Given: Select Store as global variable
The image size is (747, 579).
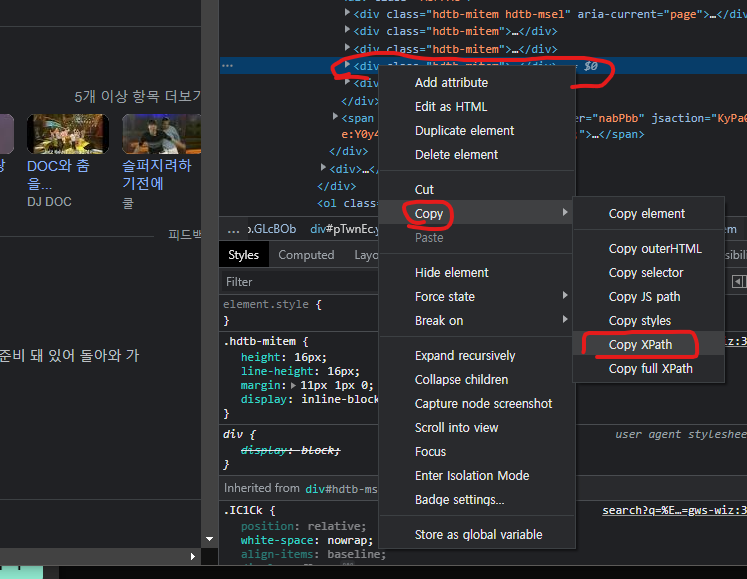Looking at the screenshot, I should point(477,535).
